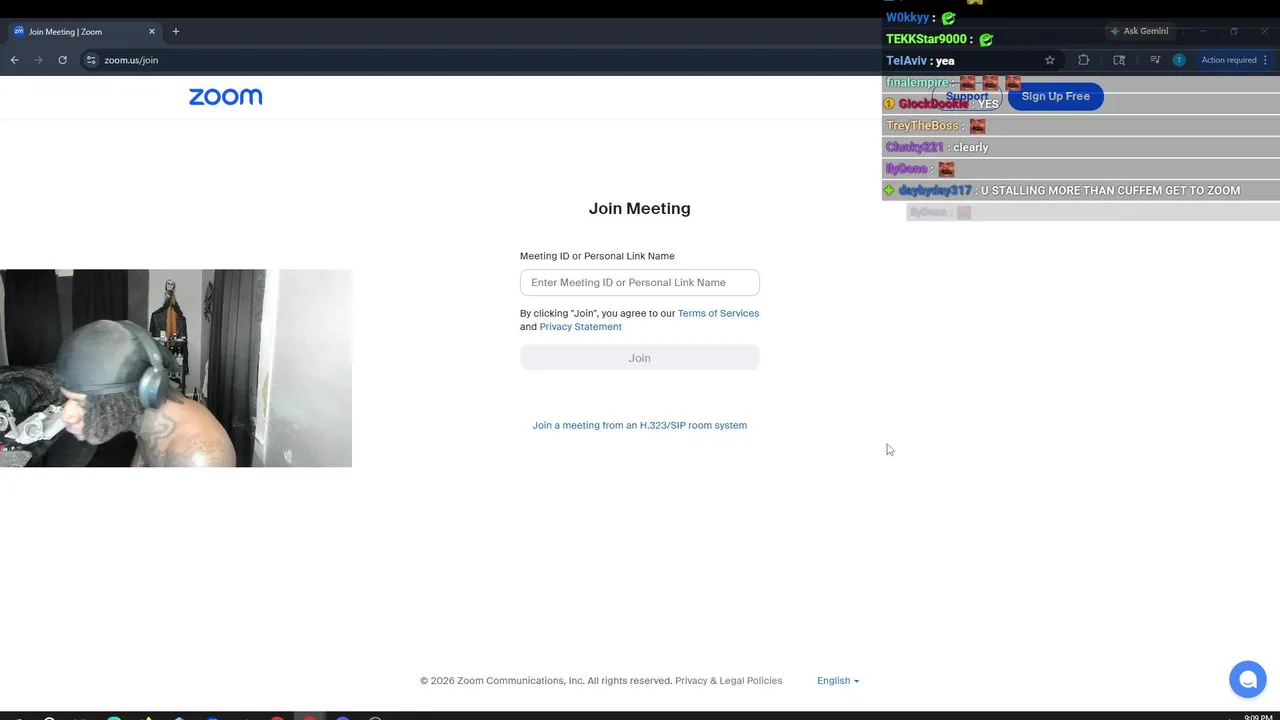The width and height of the screenshot is (1280, 720).
Task: Open the browser extensions puzzle icon
Action: [1083, 60]
